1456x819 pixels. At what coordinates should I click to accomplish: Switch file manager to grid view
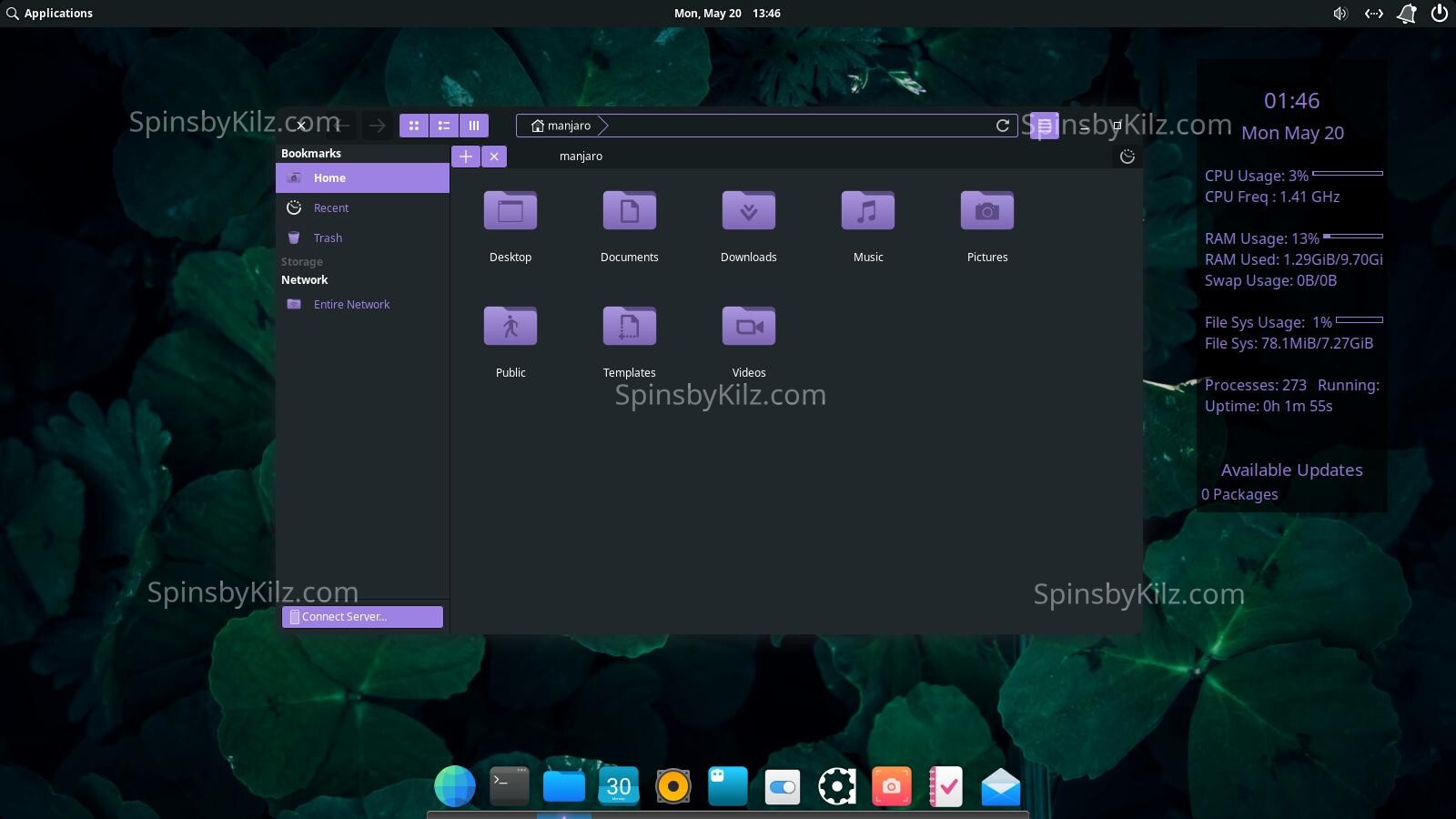414,126
